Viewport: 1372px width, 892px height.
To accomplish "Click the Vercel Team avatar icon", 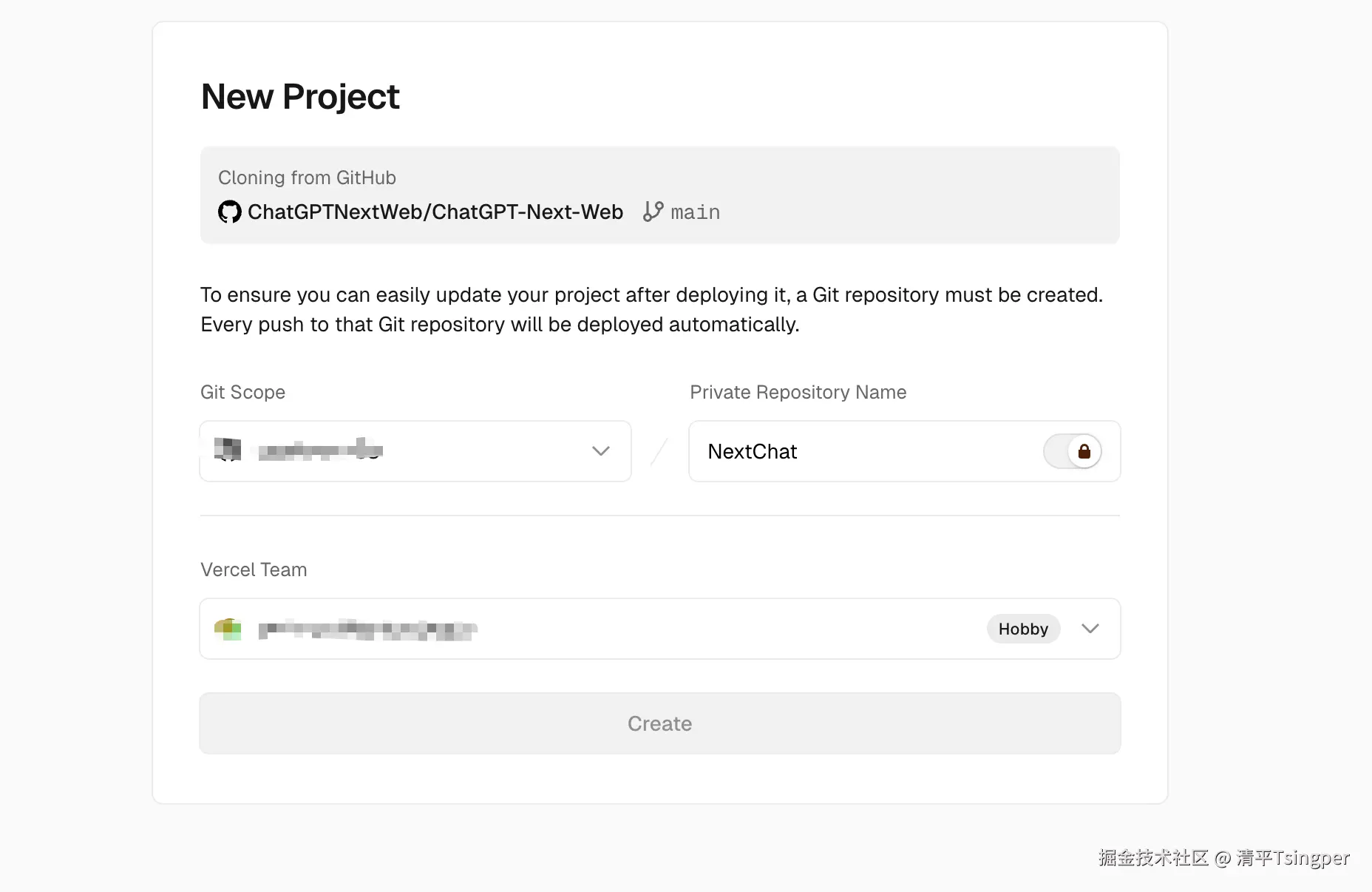I will pos(228,629).
